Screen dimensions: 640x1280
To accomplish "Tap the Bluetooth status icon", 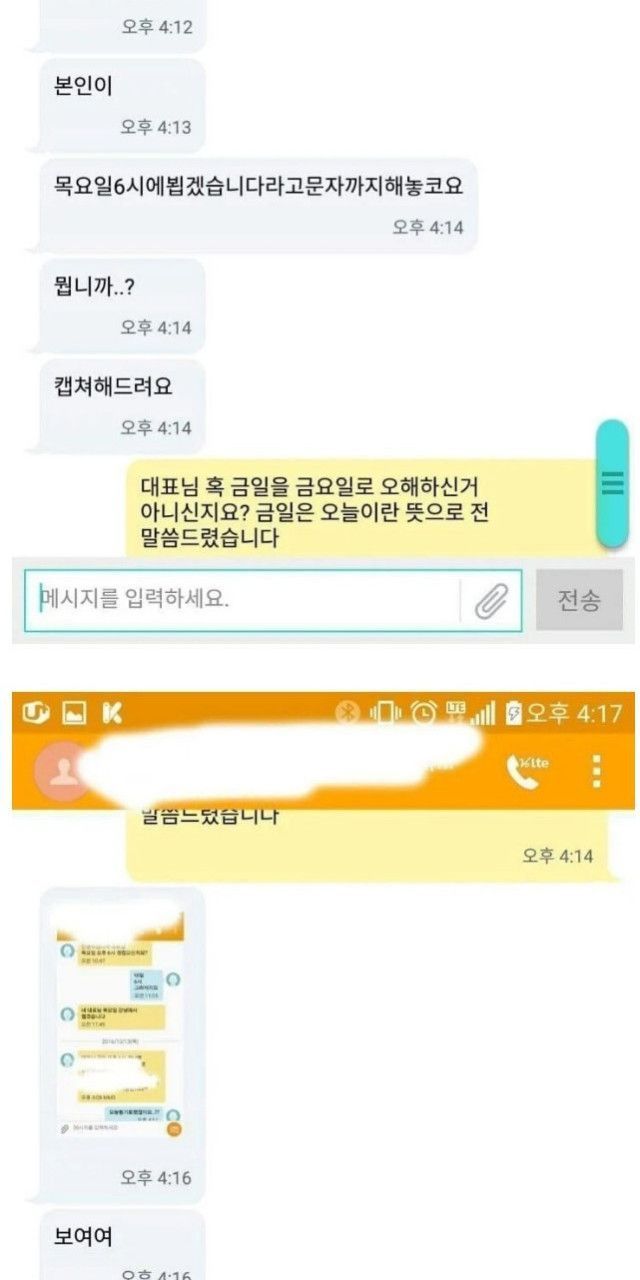I will tap(349, 713).
